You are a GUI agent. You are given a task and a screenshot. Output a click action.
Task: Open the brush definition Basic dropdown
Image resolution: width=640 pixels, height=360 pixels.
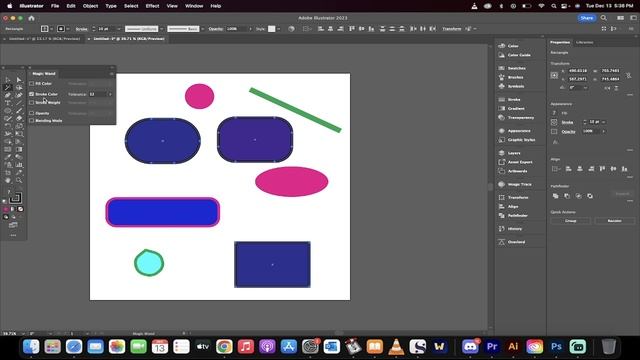[202, 29]
